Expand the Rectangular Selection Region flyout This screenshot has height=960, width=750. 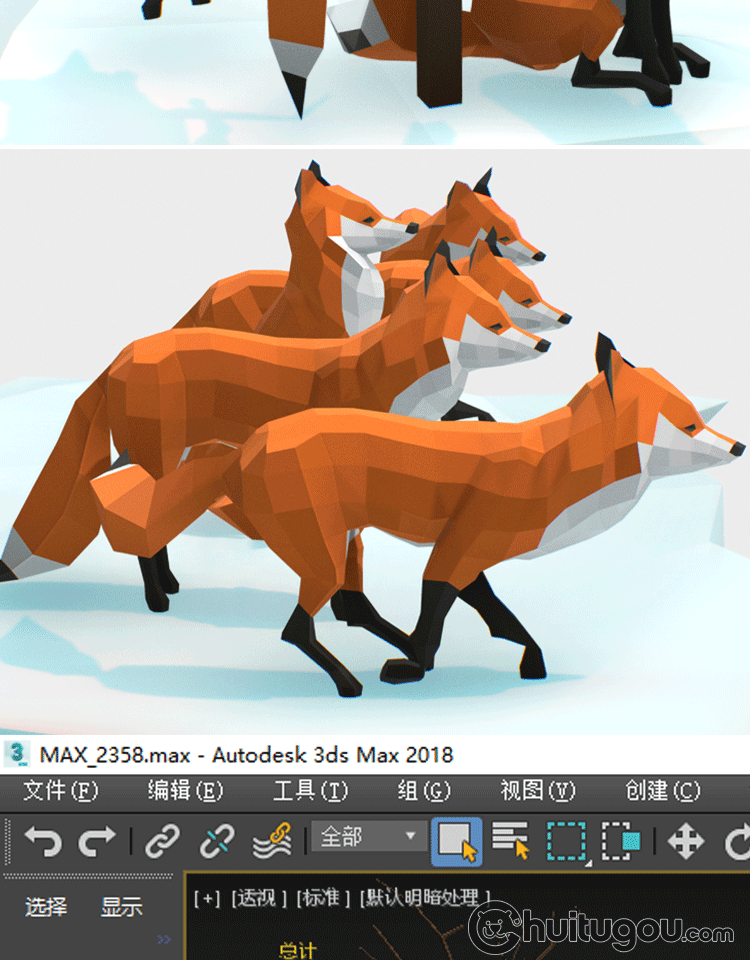click(x=567, y=842)
